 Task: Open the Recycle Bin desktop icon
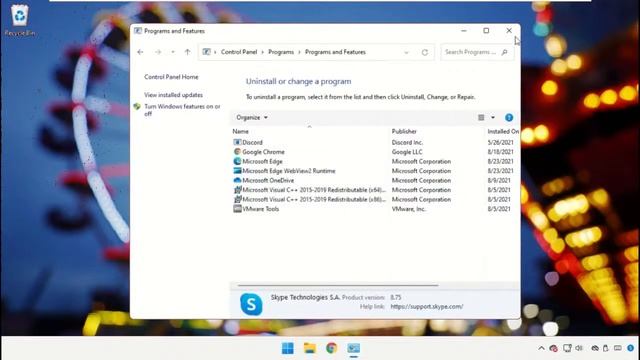(x=20, y=20)
